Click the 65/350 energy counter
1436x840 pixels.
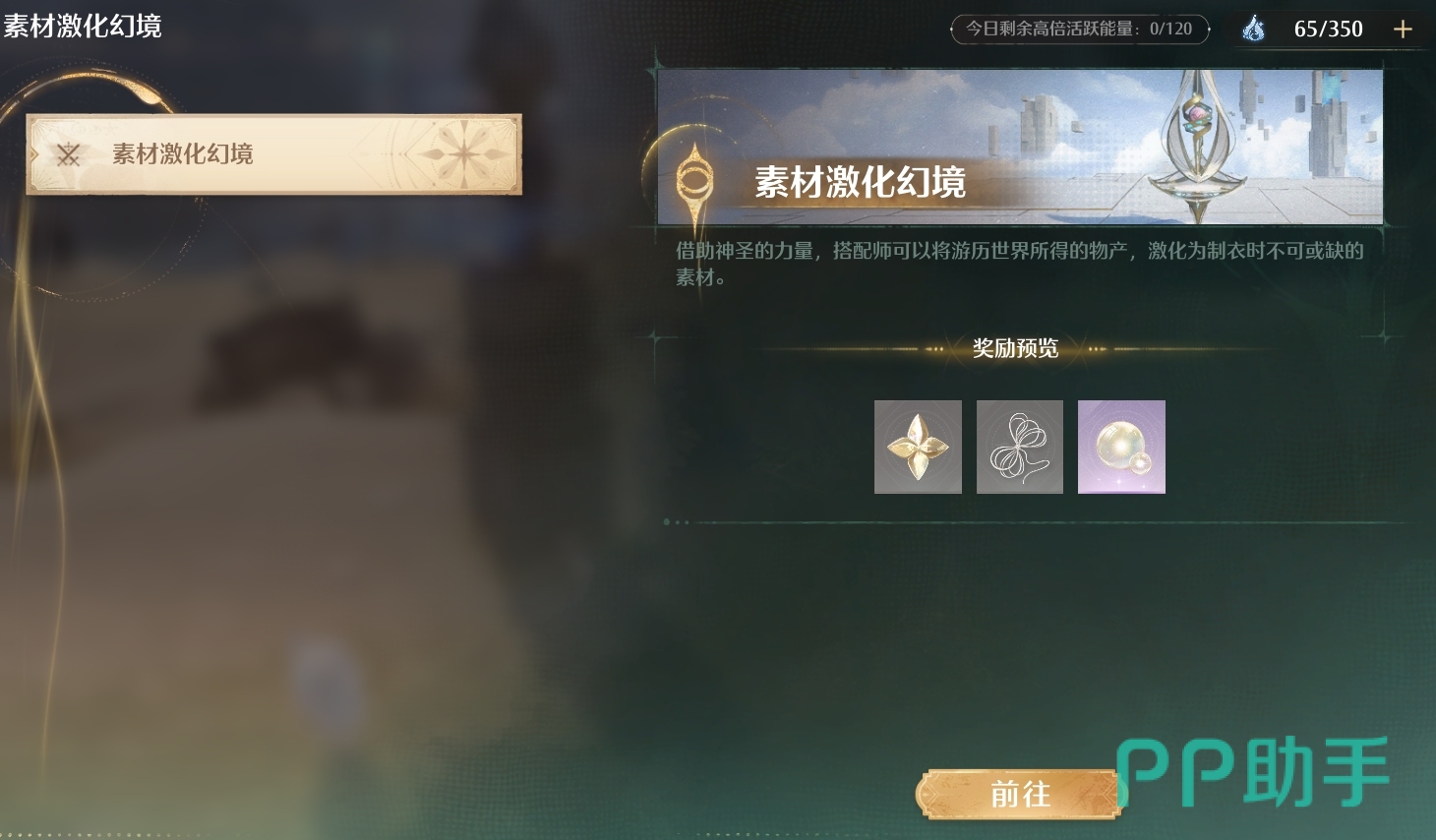pos(1328,30)
